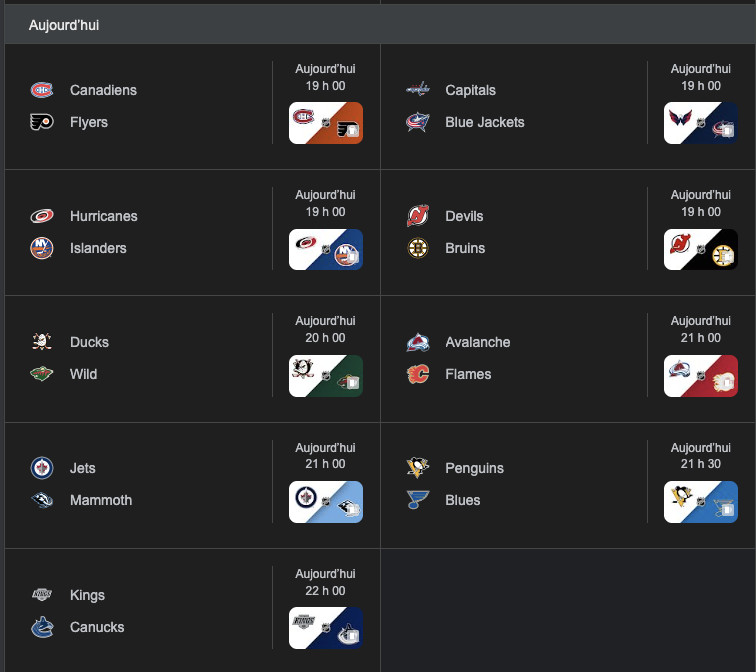Select the Capitals team logo
The image size is (756, 672).
417,90
